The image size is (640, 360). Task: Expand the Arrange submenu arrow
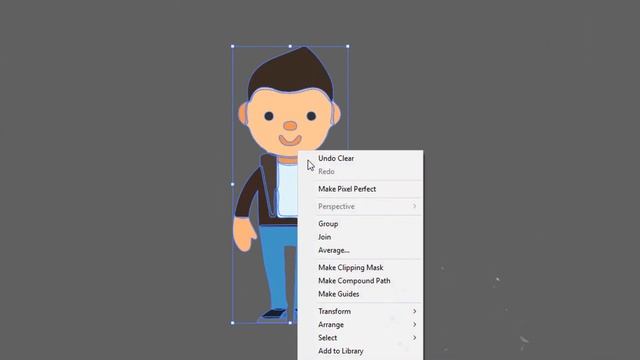414,324
